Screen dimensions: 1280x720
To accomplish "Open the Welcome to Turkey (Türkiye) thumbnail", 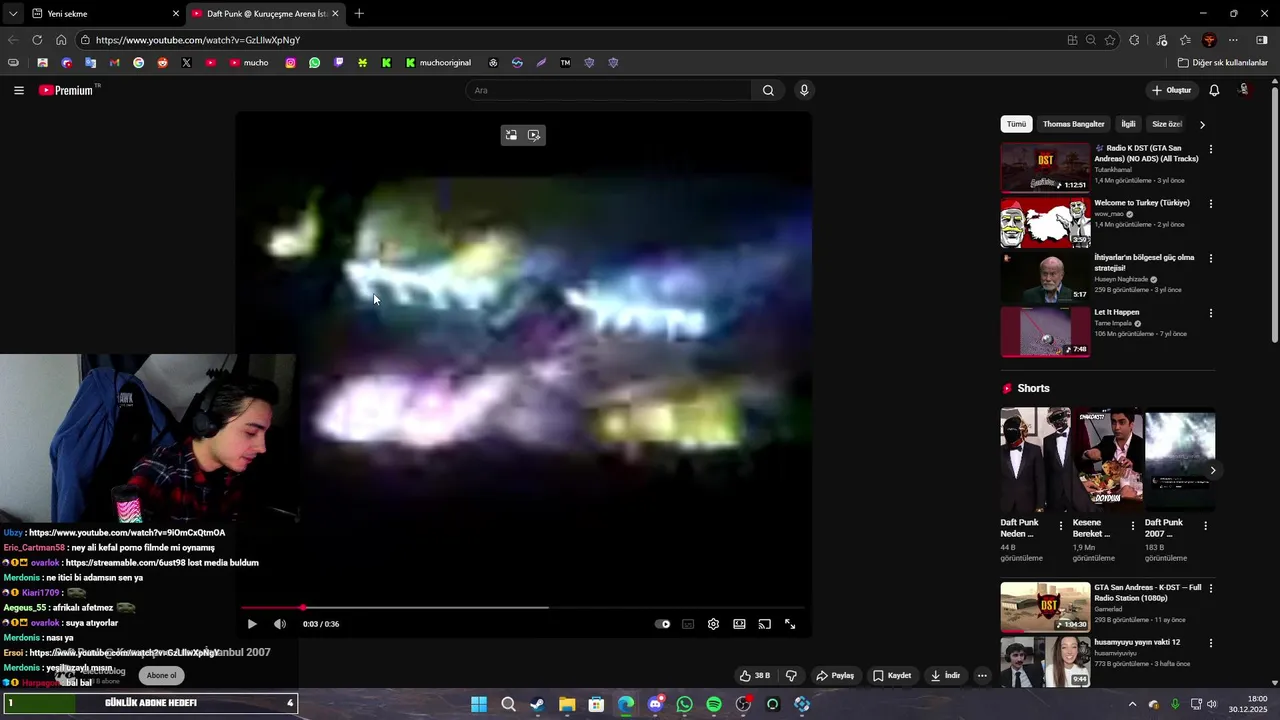I will (1045, 222).
